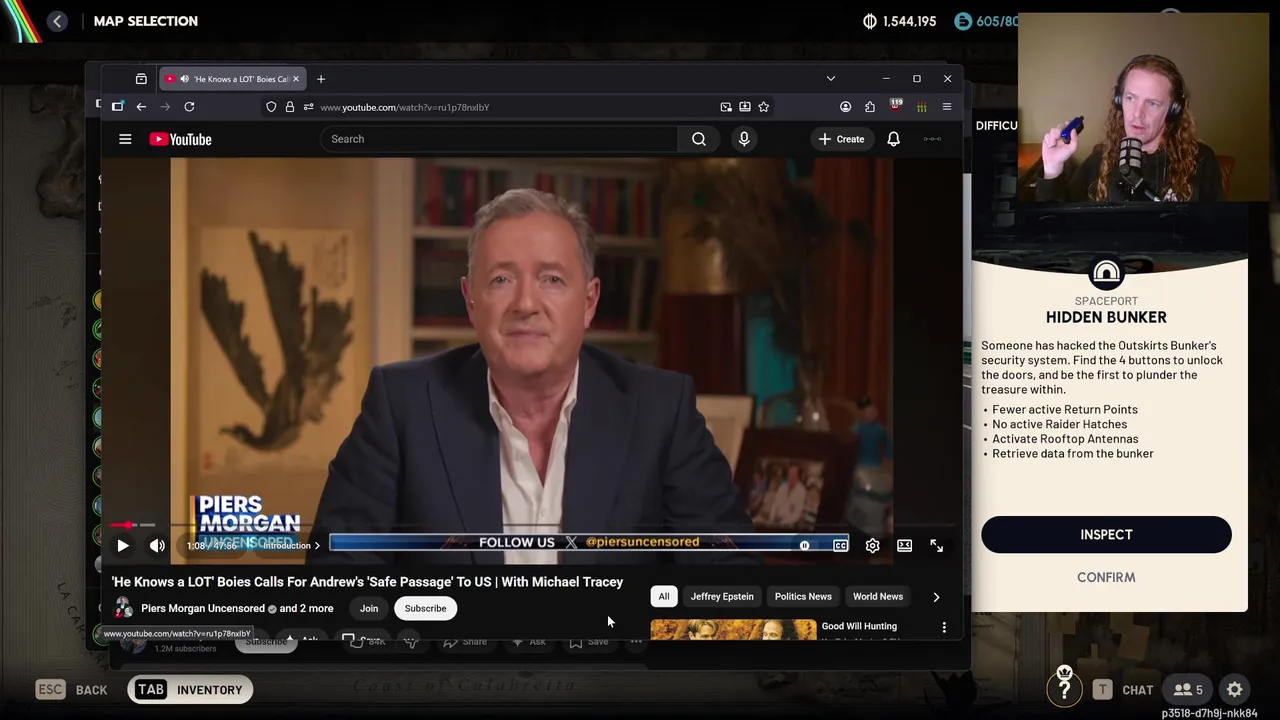This screenshot has width=1280, height=720.
Task: Click the YouTube Create button
Action: tap(841, 139)
